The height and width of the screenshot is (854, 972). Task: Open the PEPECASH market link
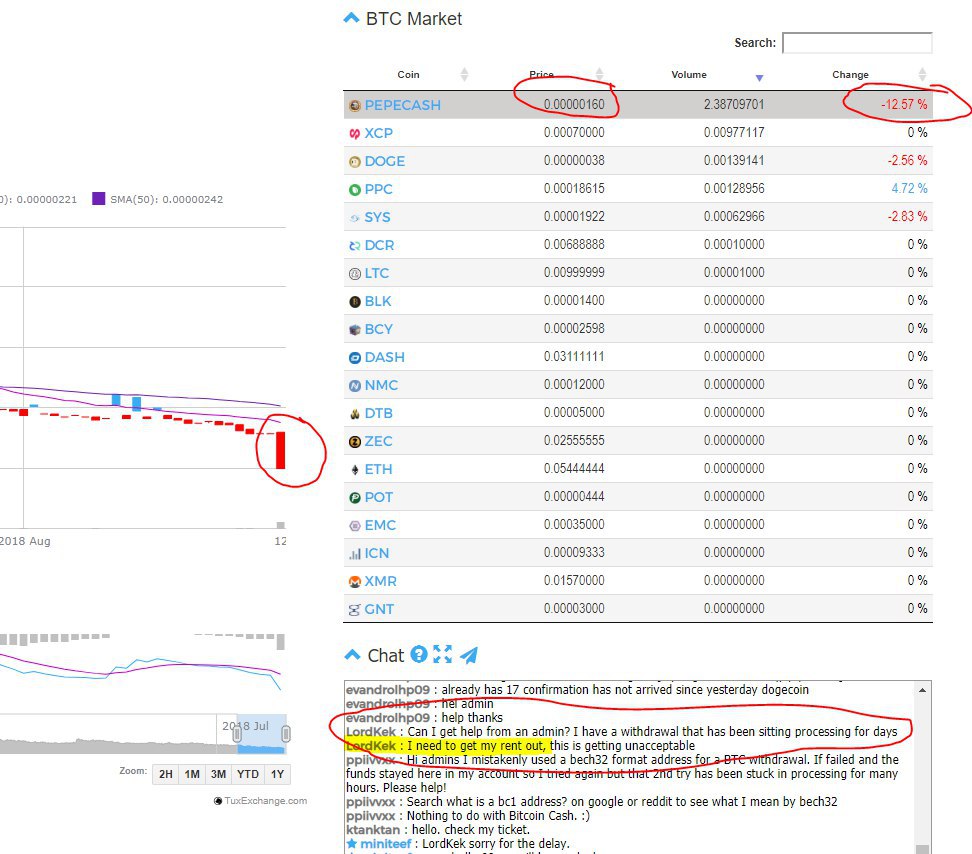402,105
